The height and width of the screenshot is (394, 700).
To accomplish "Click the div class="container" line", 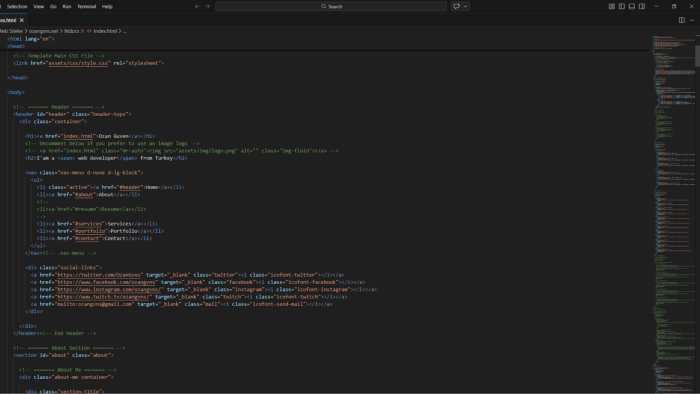I will pos(53,121).
